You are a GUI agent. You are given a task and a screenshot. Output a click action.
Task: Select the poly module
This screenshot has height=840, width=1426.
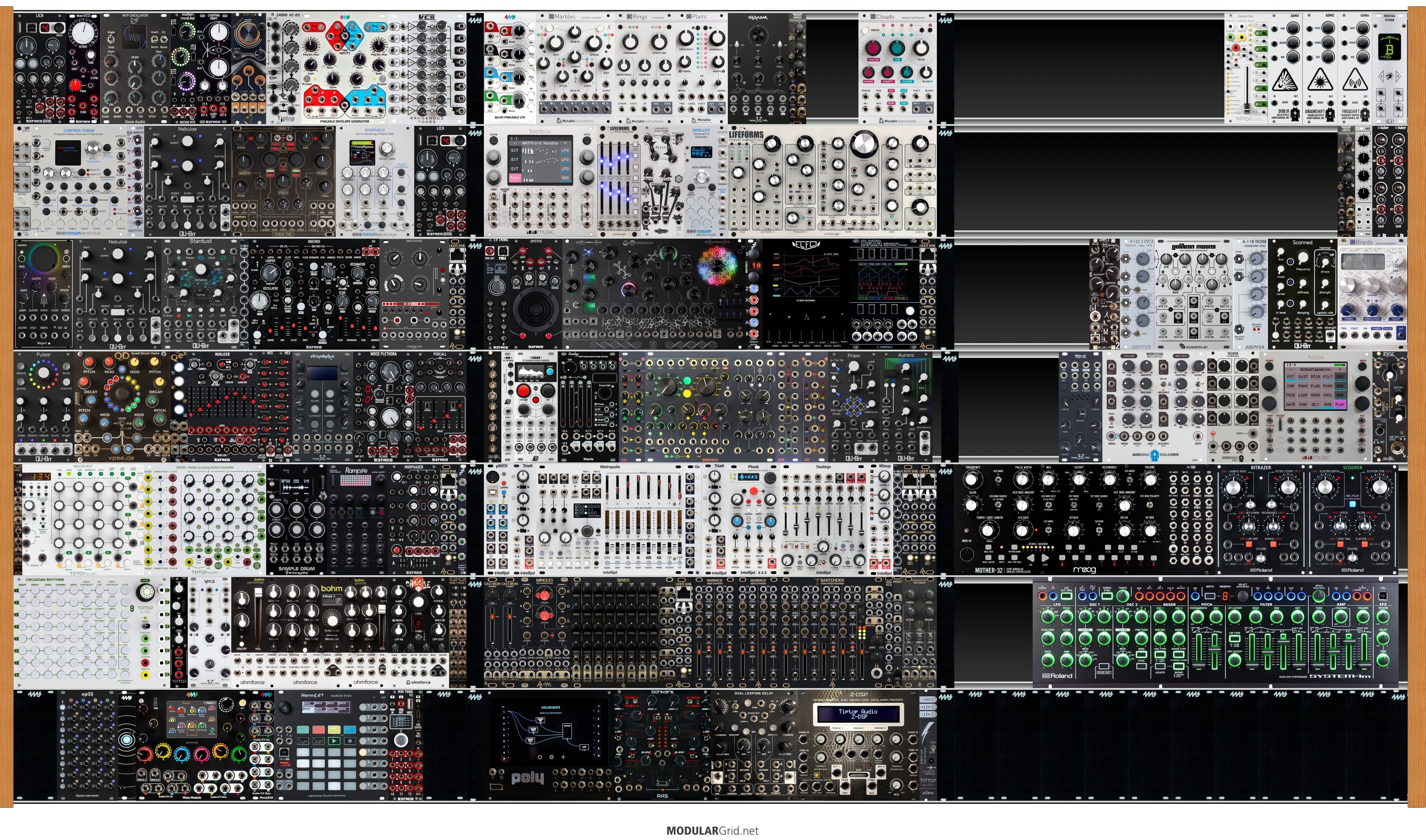coord(548,745)
